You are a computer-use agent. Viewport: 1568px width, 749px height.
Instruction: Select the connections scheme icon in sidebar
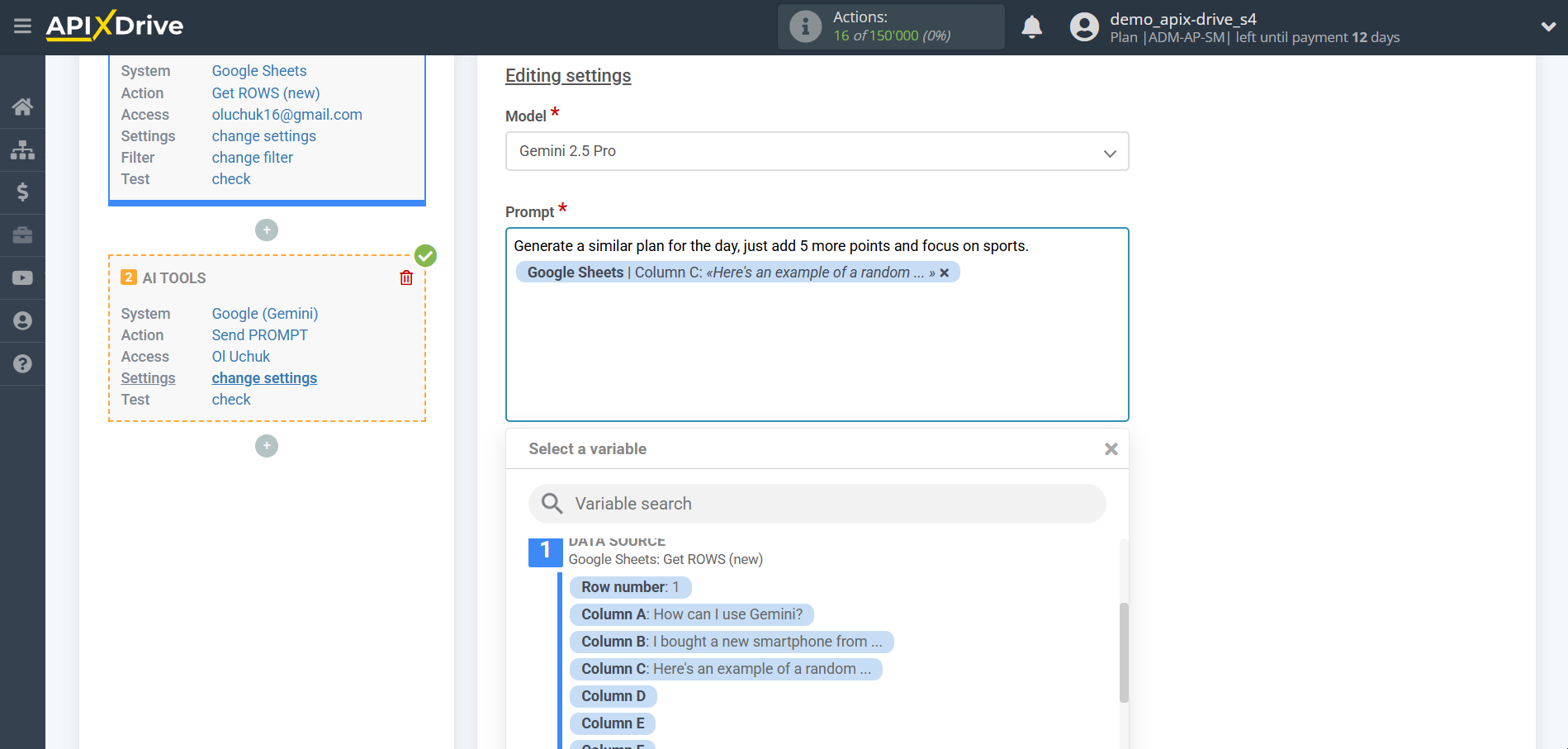pyautogui.click(x=22, y=149)
